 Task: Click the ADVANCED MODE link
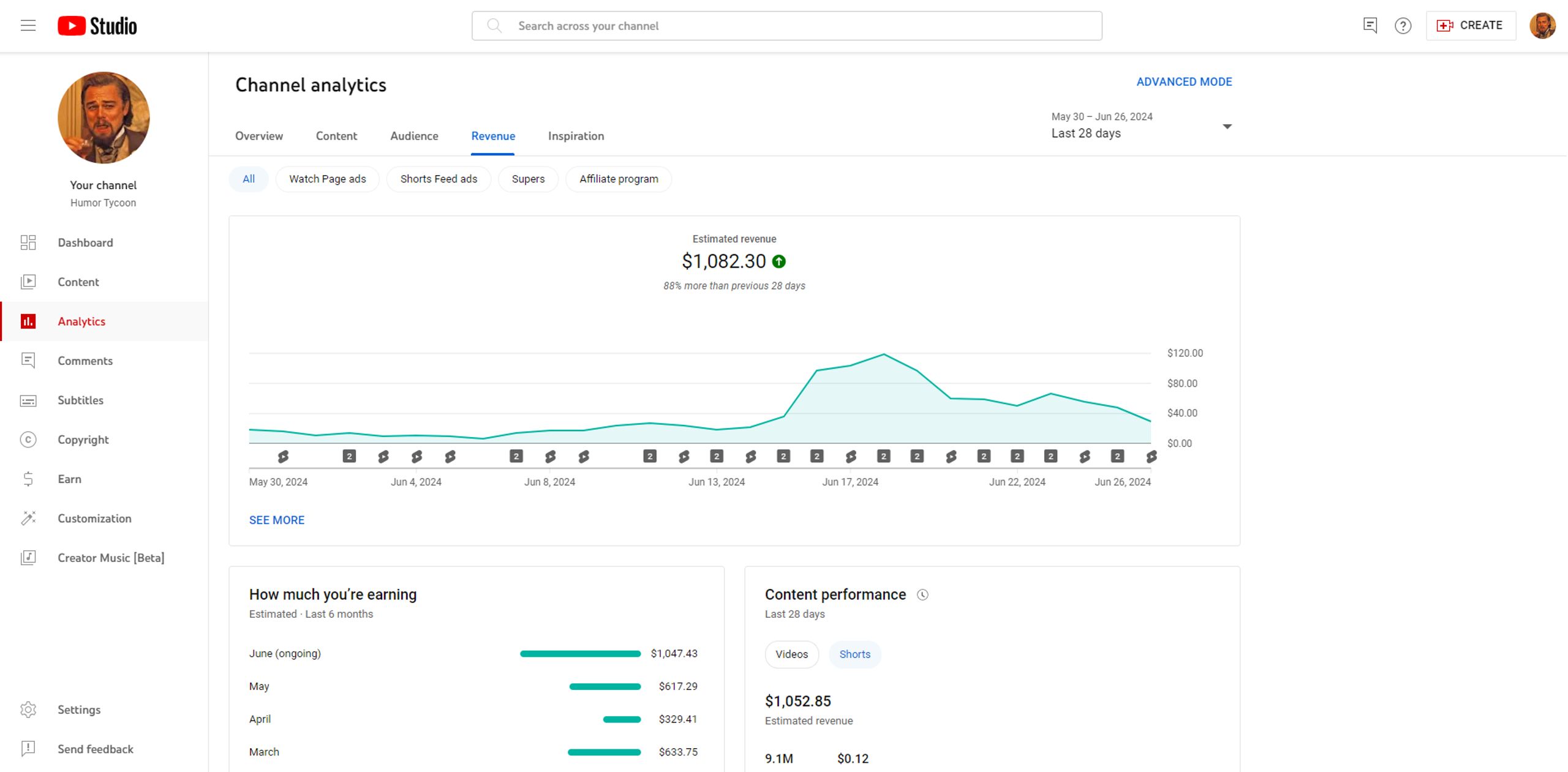(1184, 82)
